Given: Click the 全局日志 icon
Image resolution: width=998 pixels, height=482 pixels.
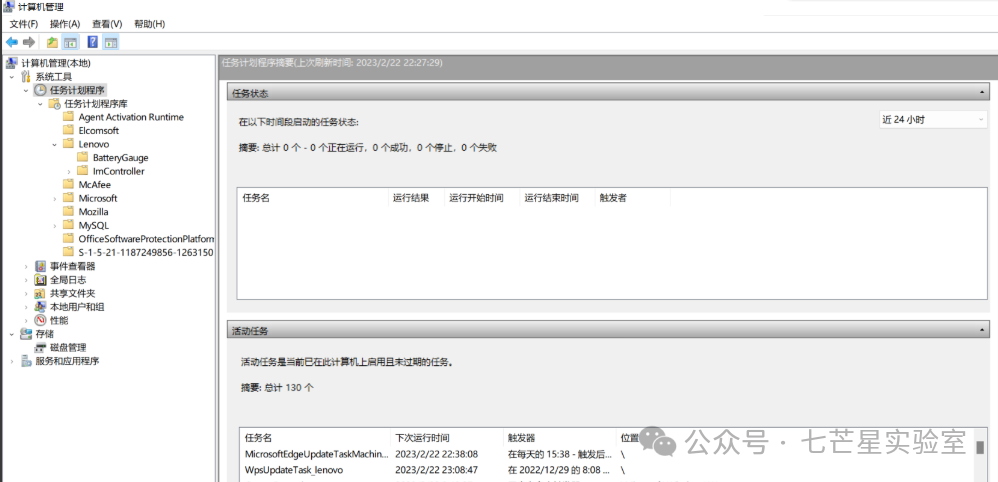Looking at the screenshot, I should pyautogui.click(x=41, y=280).
